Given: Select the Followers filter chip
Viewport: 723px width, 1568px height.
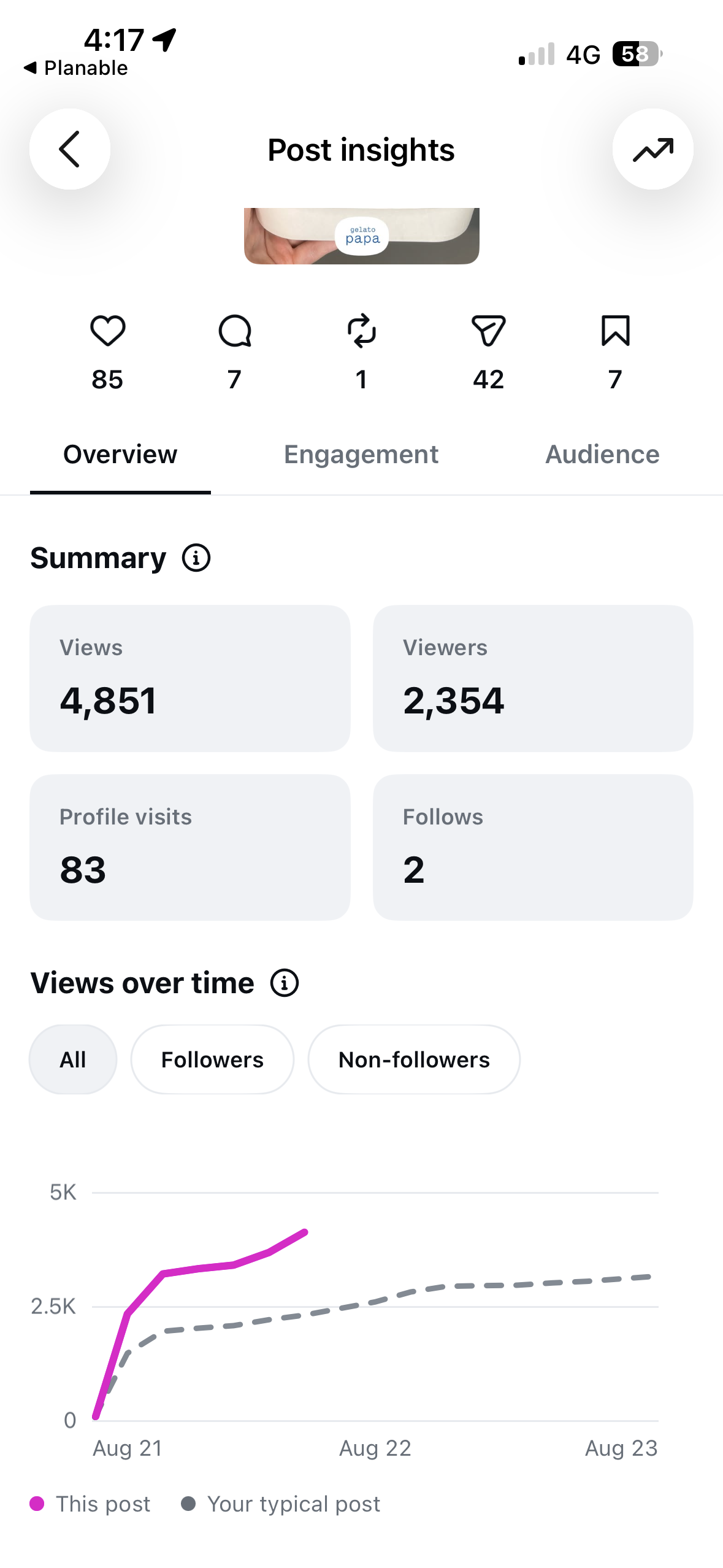Looking at the screenshot, I should point(212,1059).
